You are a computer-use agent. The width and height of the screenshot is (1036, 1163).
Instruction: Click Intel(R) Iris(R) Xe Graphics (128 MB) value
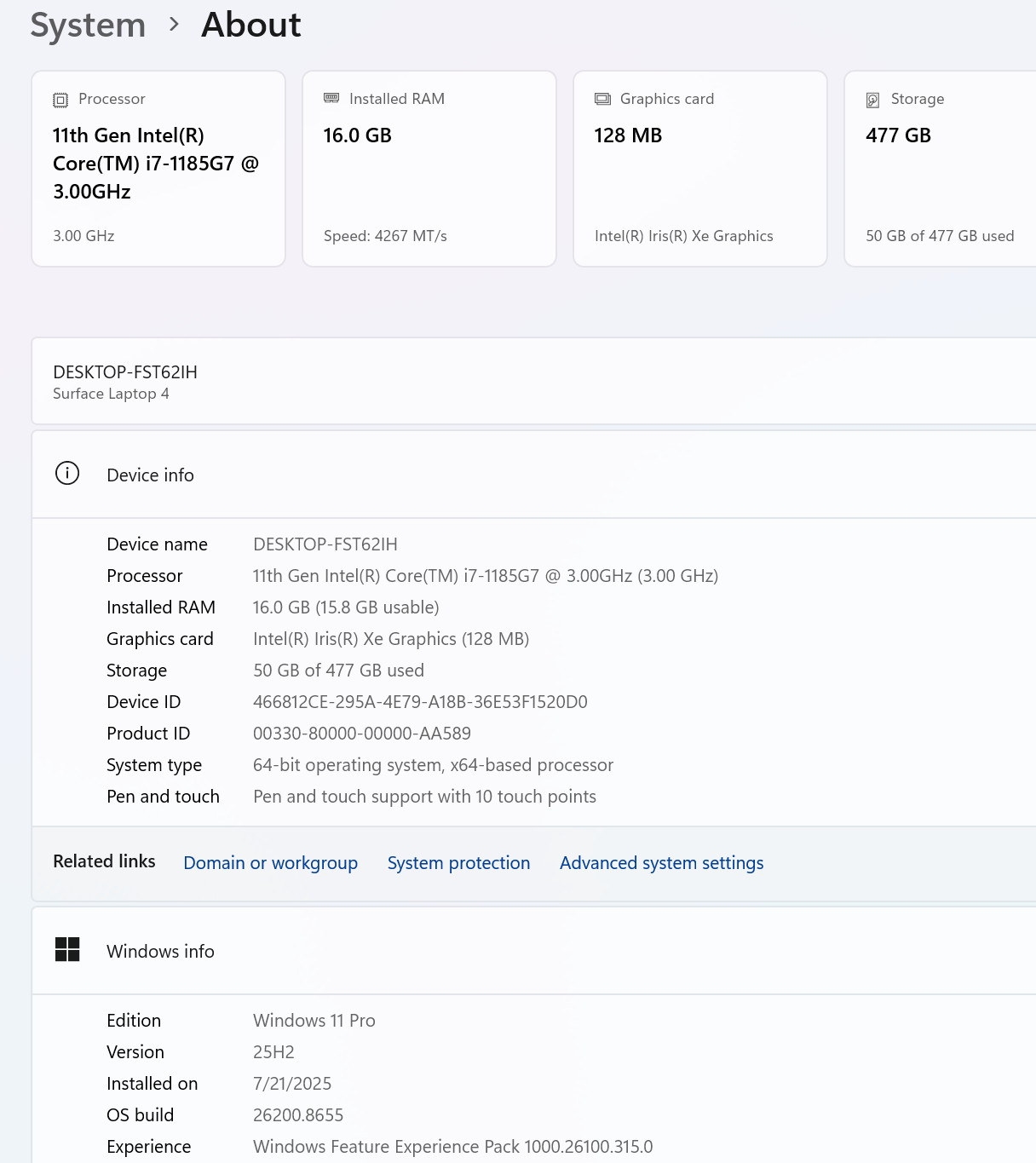[391, 639]
